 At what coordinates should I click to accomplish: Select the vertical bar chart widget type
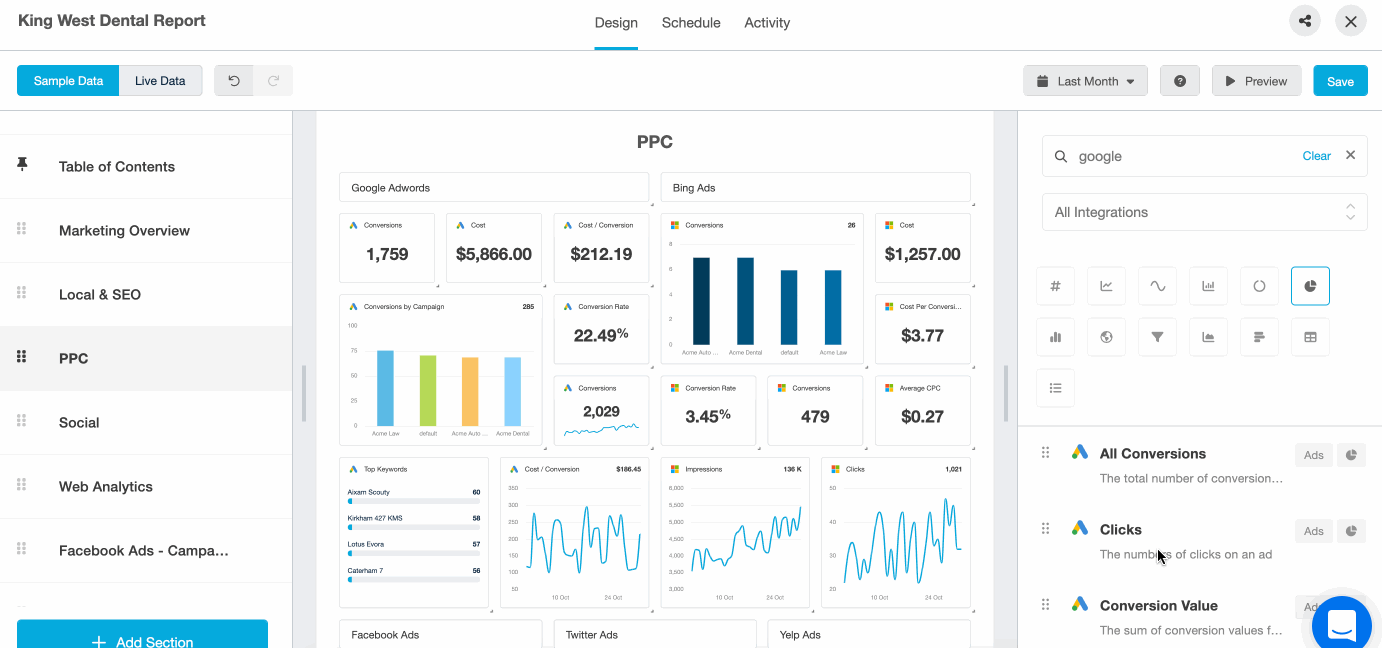1056,337
